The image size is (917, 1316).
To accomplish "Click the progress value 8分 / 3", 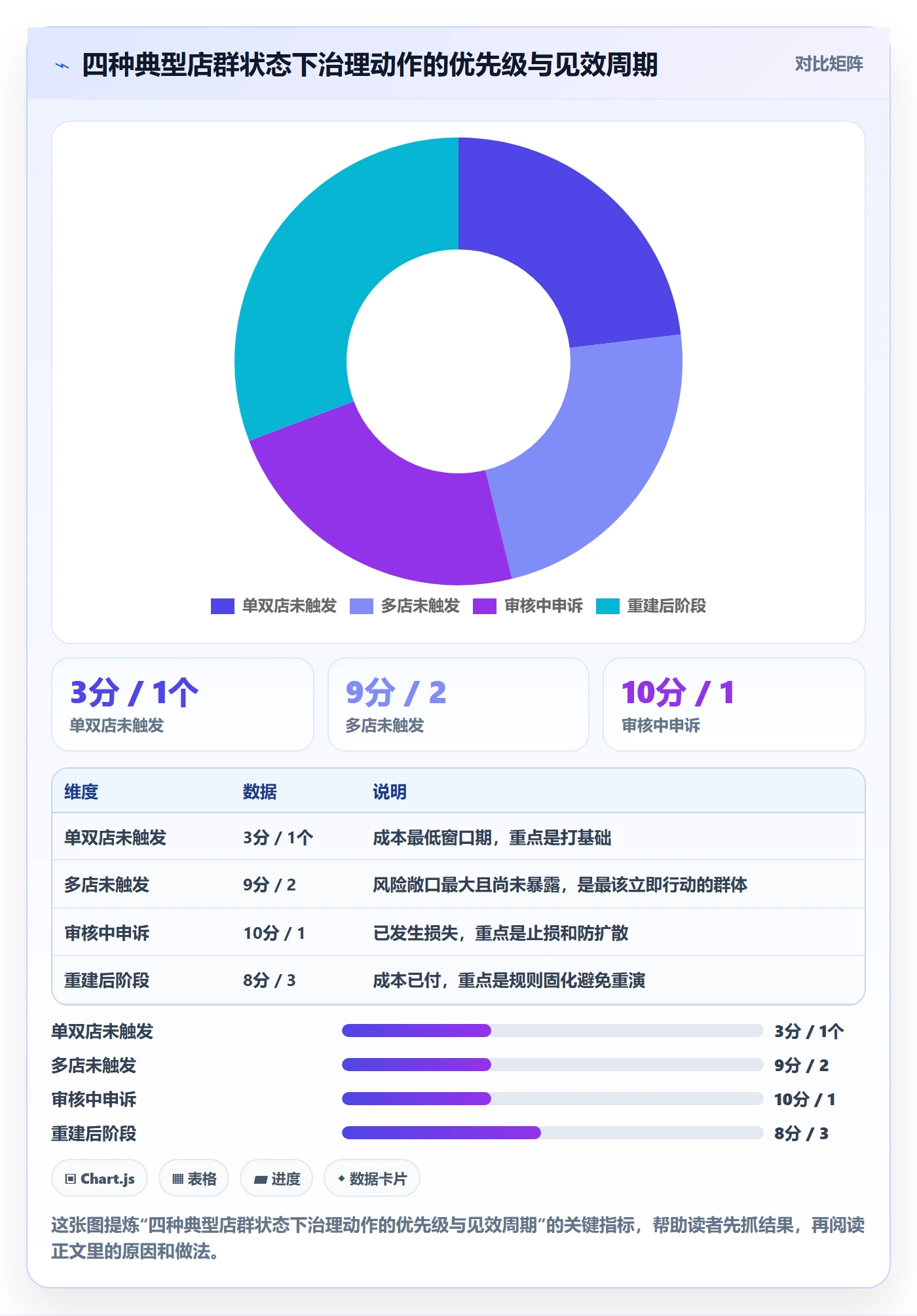I will [801, 1133].
